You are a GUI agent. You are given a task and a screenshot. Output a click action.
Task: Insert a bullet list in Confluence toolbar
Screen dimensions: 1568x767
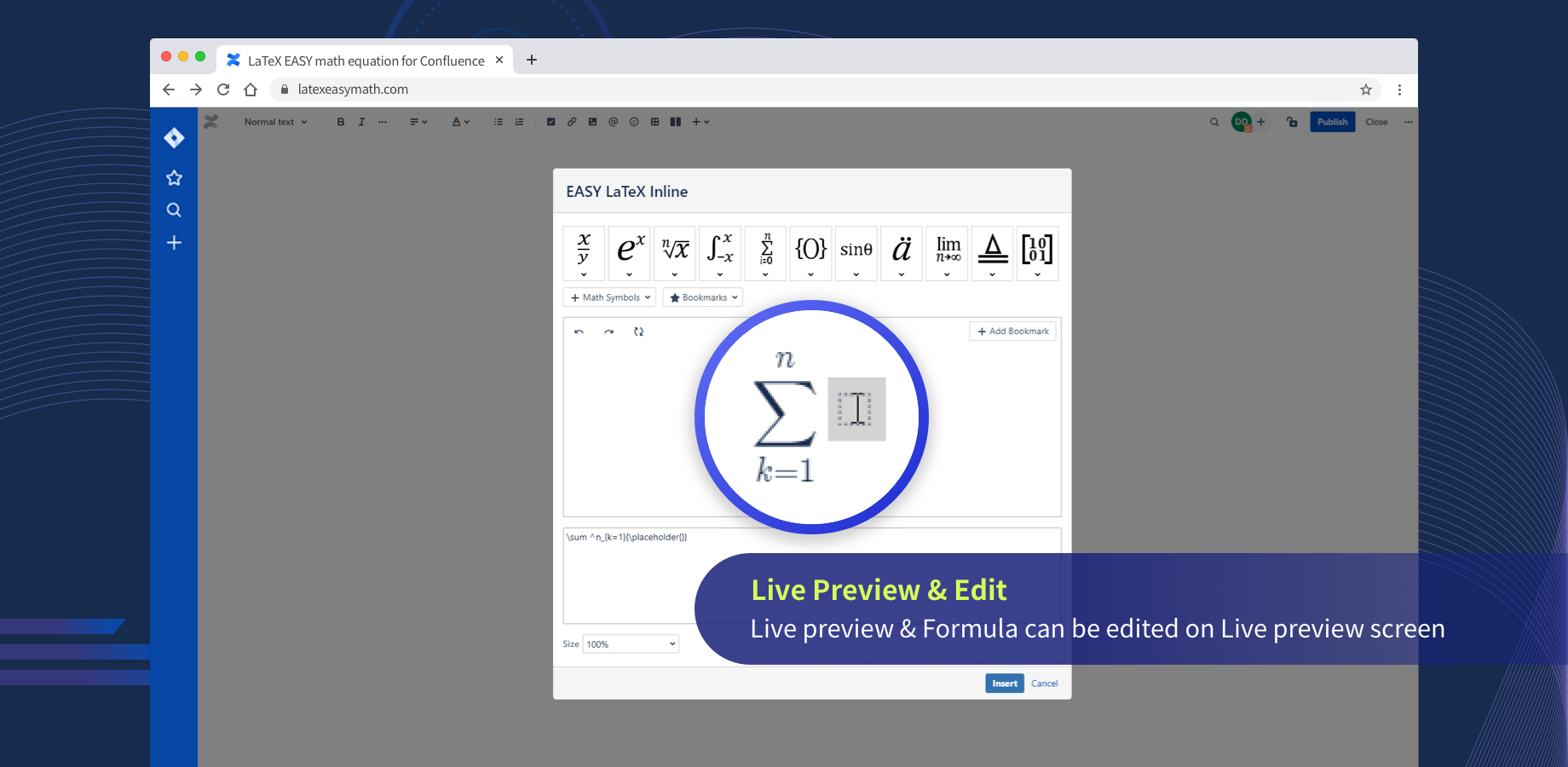pyautogui.click(x=499, y=122)
